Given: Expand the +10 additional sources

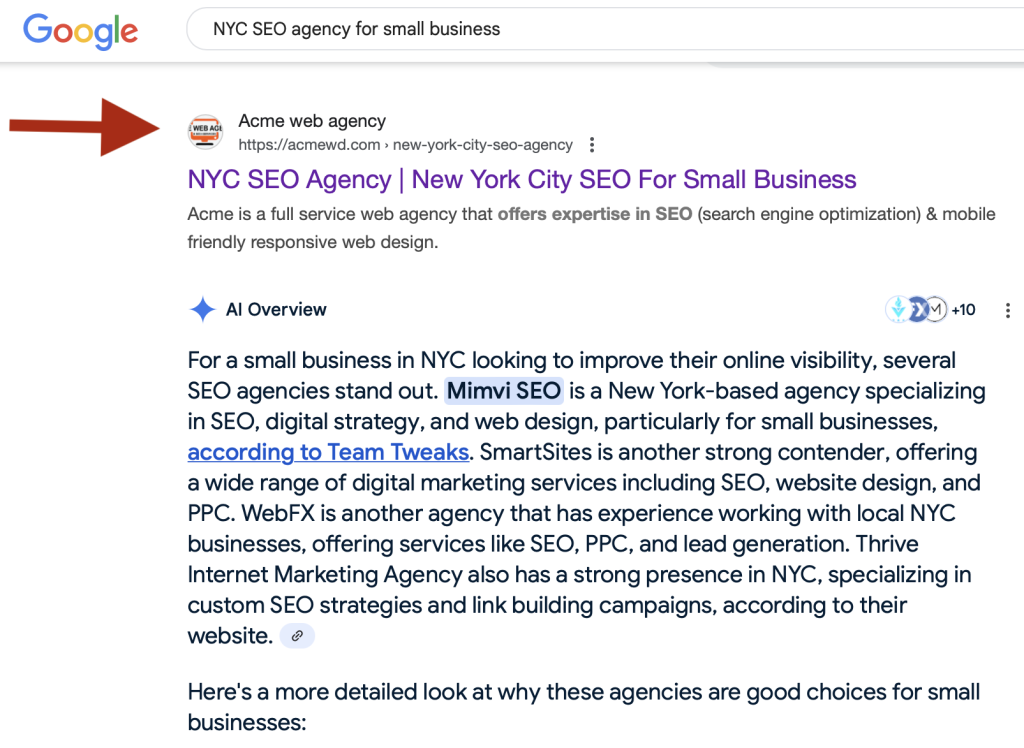Looking at the screenshot, I should tap(963, 310).
